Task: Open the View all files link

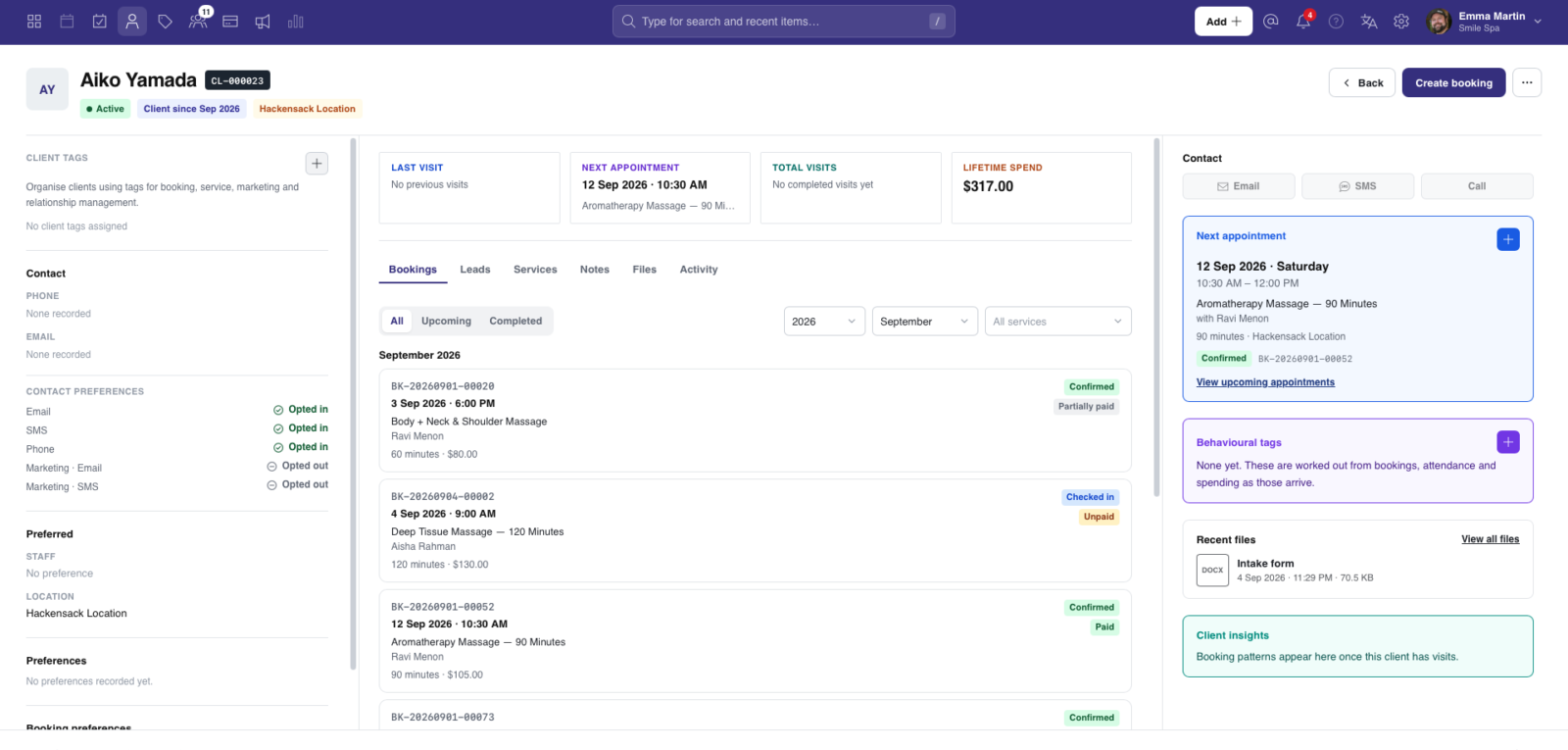Action: click(x=1490, y=539)
